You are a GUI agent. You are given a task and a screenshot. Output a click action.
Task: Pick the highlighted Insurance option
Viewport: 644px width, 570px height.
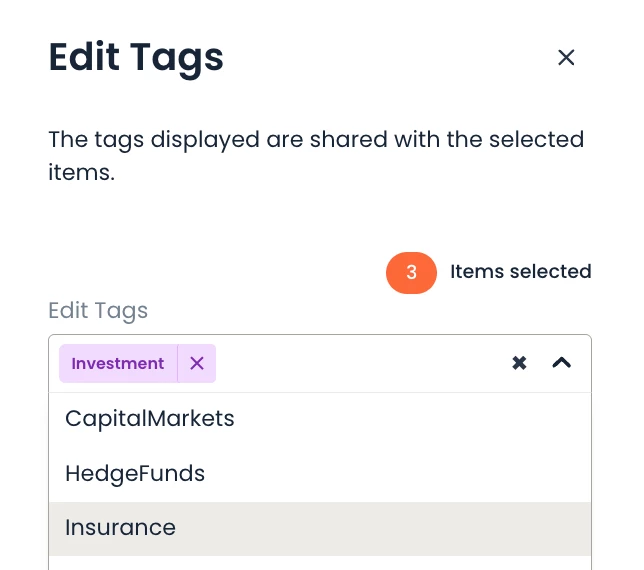(x=120, y=528)
